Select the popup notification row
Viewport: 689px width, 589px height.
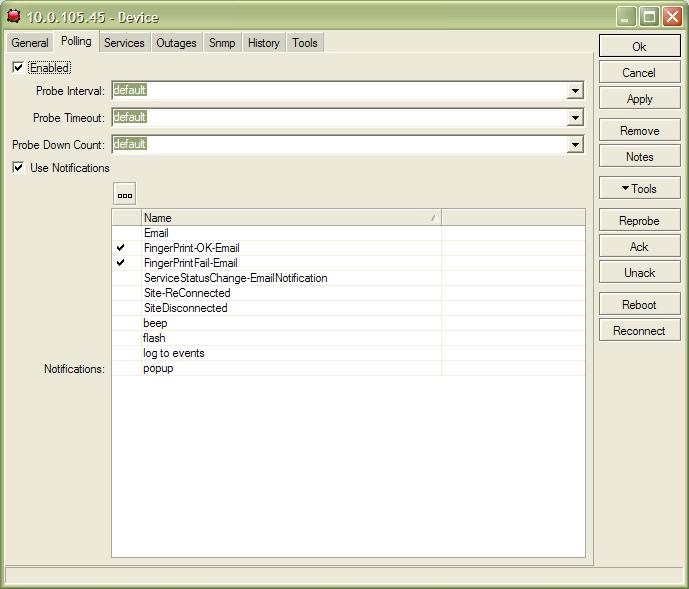(348, 368)
